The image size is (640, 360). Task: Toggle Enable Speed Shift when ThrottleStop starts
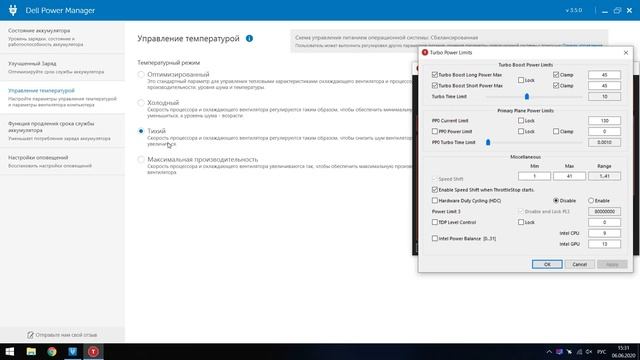click(435, 190)
